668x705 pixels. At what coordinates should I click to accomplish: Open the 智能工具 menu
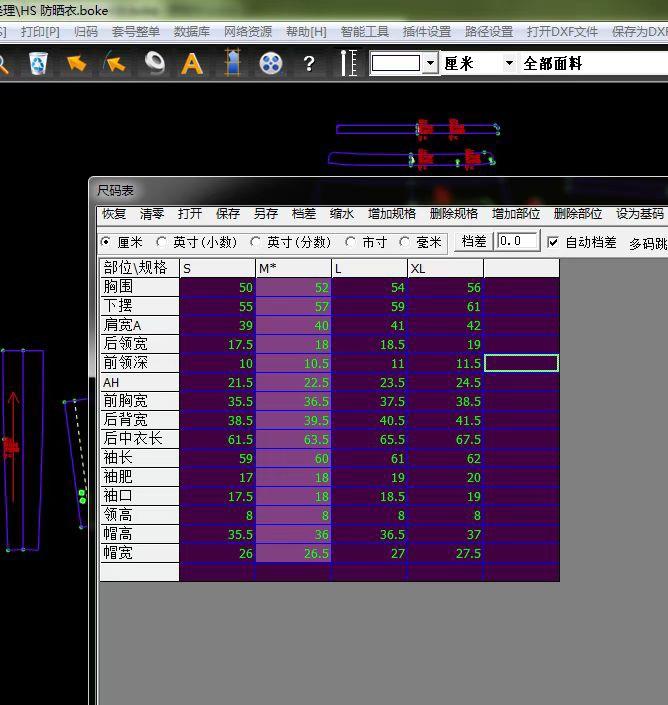click(x=365, y=32)
